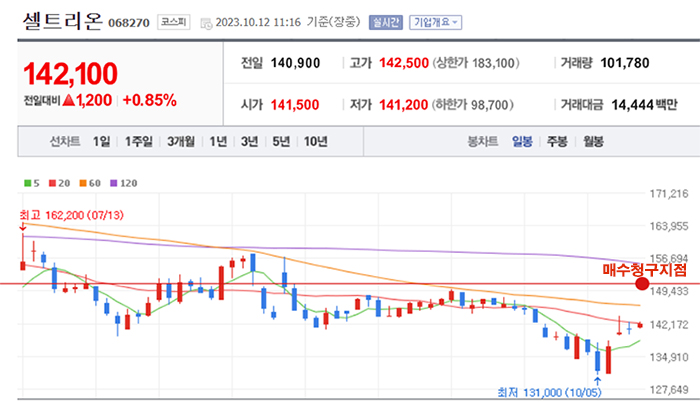
Task: Switch to the 월봉 monthly candle chart
Action: tap(593, 142)
